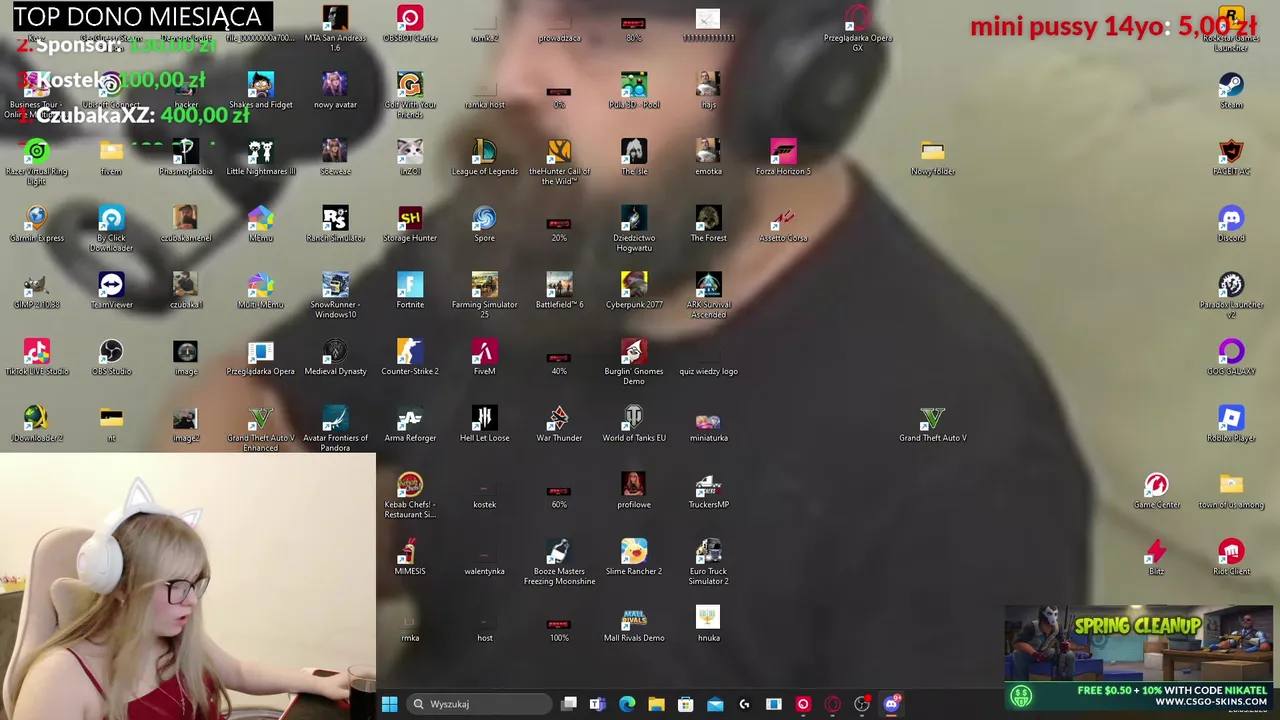Viewport: 1280px width, 720px height.
Task: Open the Hell Let Loose shortcut
Action: [484, 418]
